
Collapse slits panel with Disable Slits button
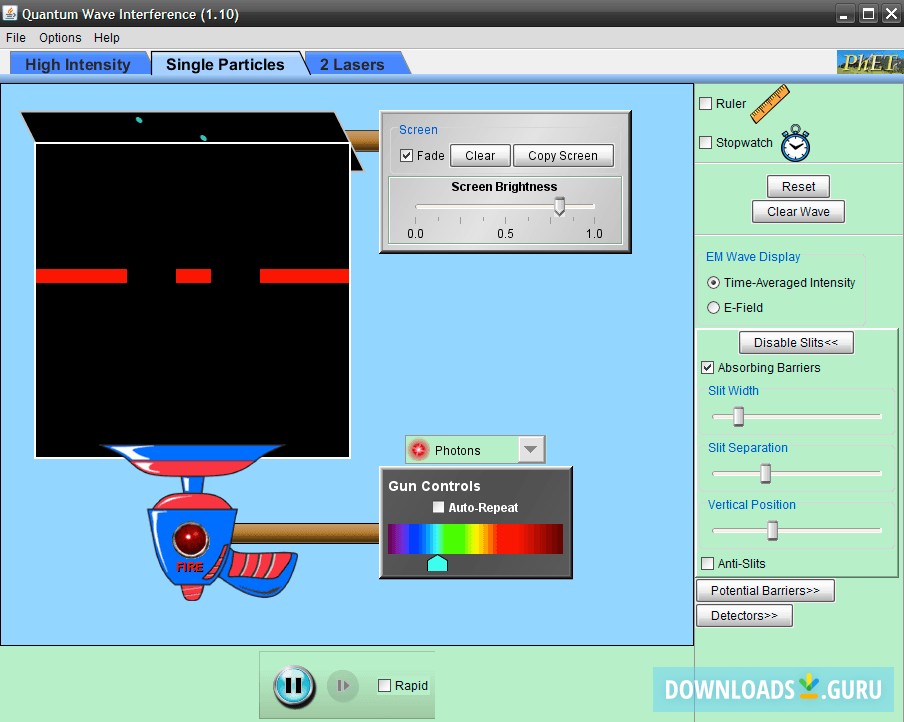pyautogui.click(x=796, y=343)
